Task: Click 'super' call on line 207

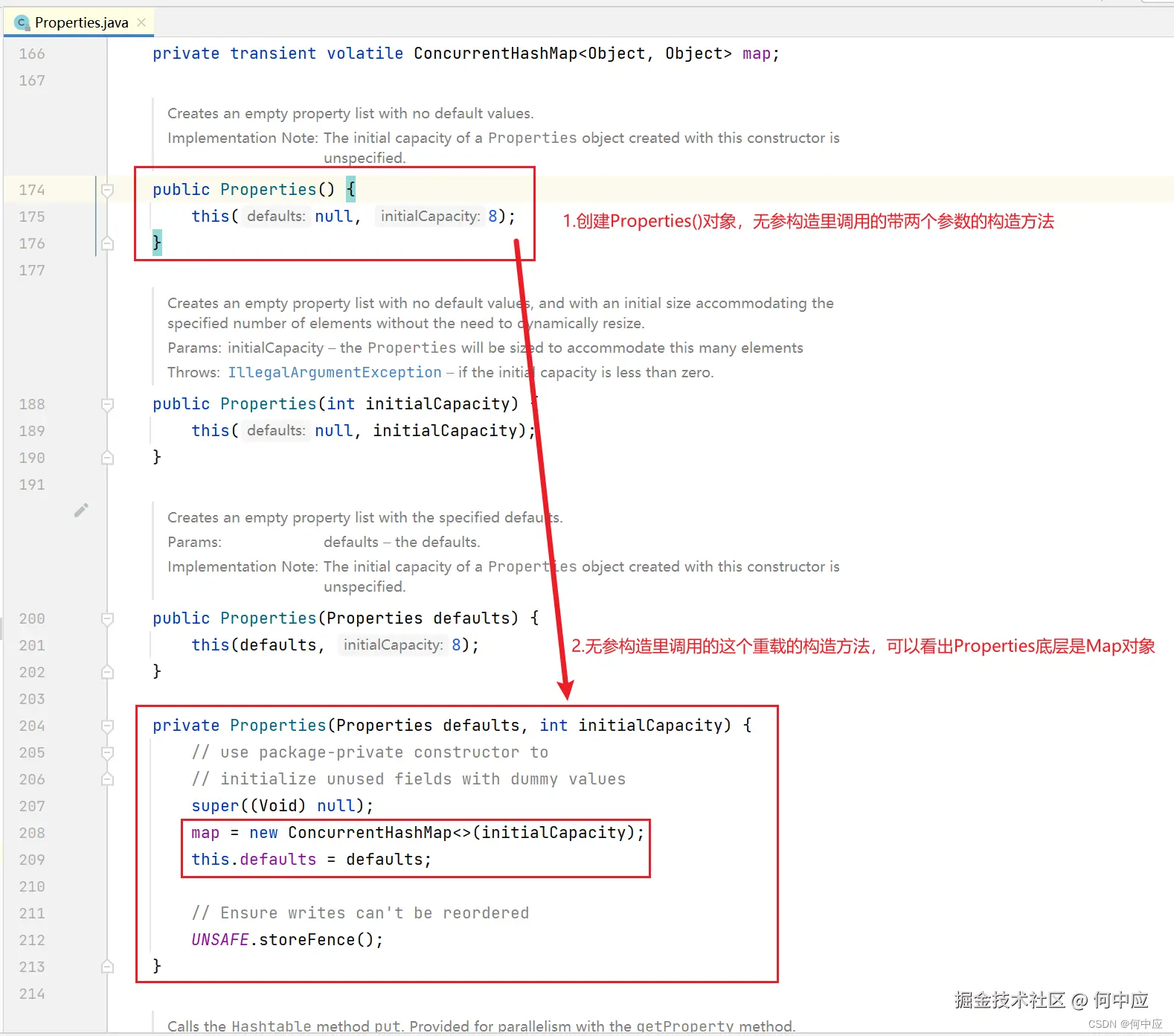Action: point(215,806)
